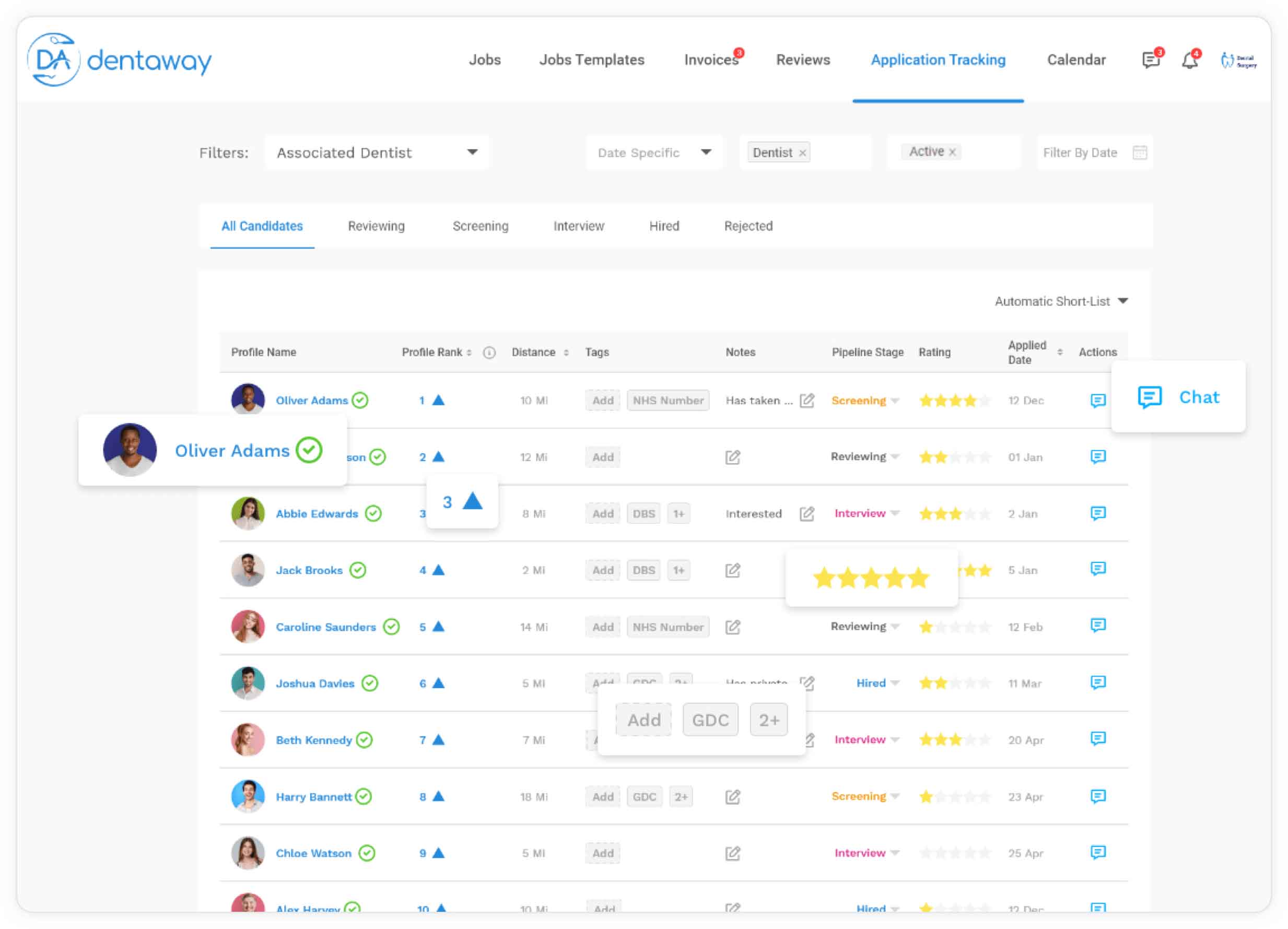Expand the Automatic Short-List dropdown
The width and height of the screenshot is (1288, 929).
[1061, 301]
